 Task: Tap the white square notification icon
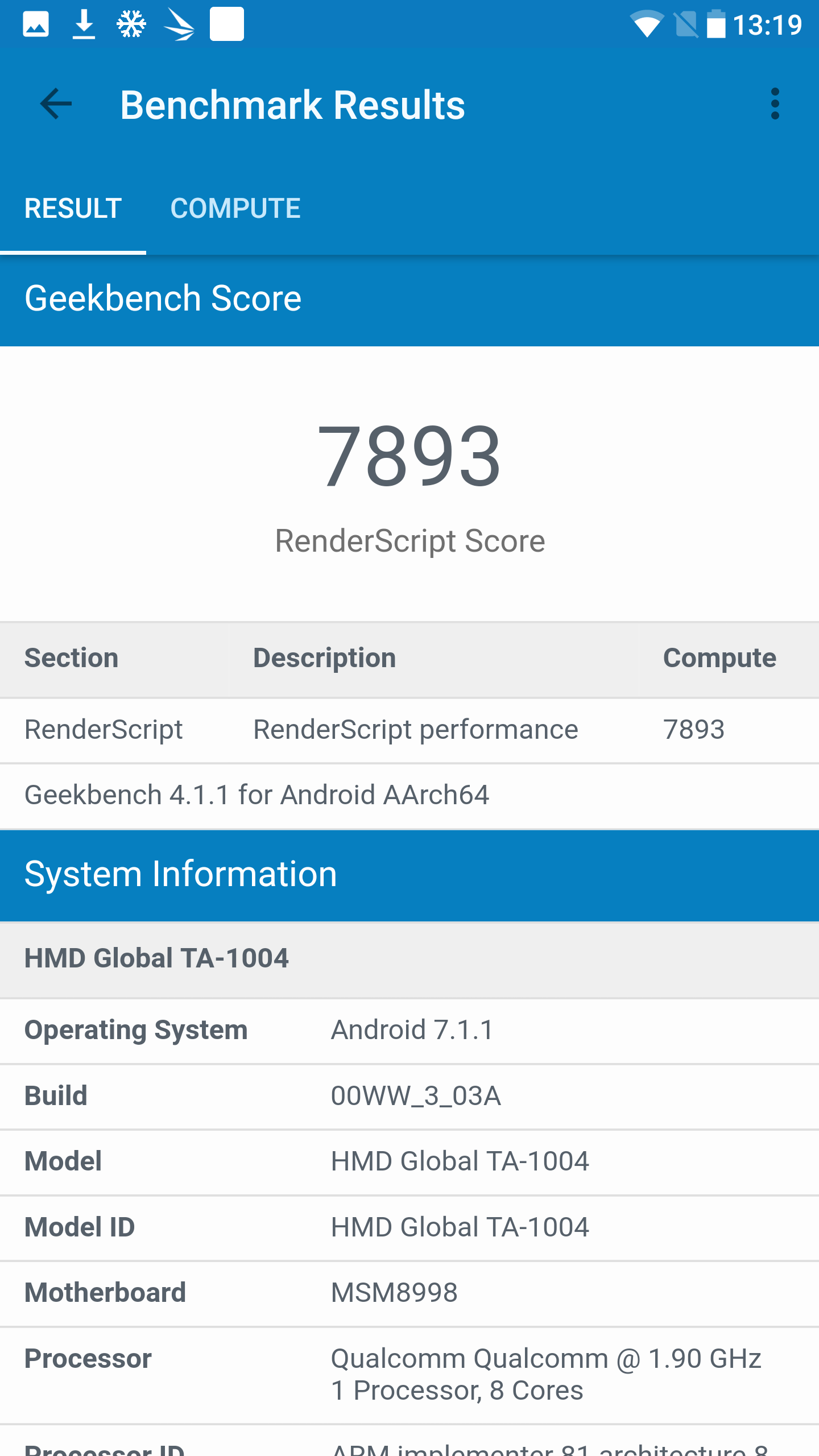point(227,24)
